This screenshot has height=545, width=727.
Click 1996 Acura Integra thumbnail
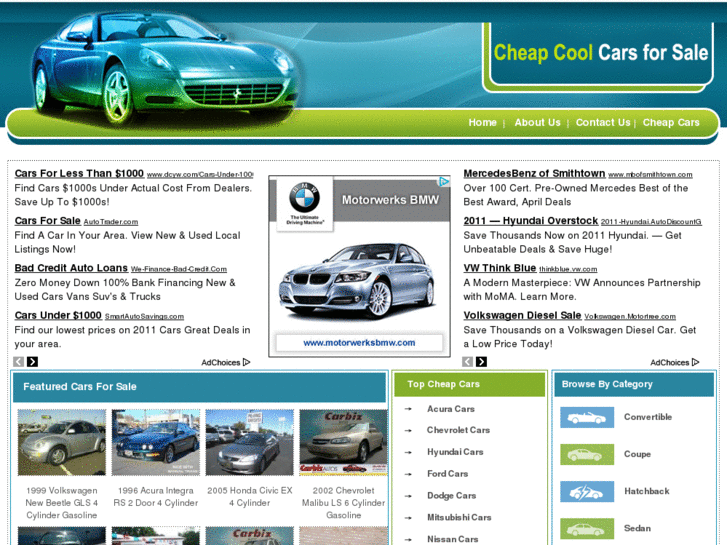[x=156, y=442]
